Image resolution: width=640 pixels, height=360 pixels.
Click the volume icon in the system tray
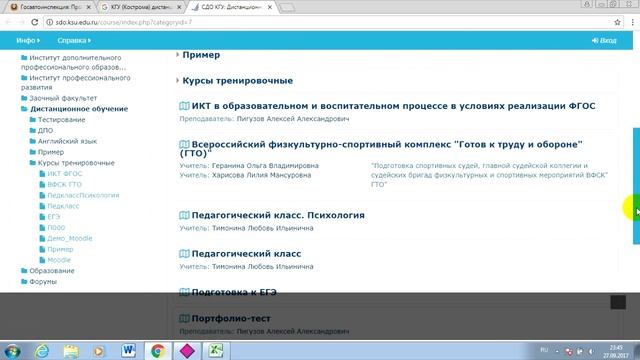(591, 351)
